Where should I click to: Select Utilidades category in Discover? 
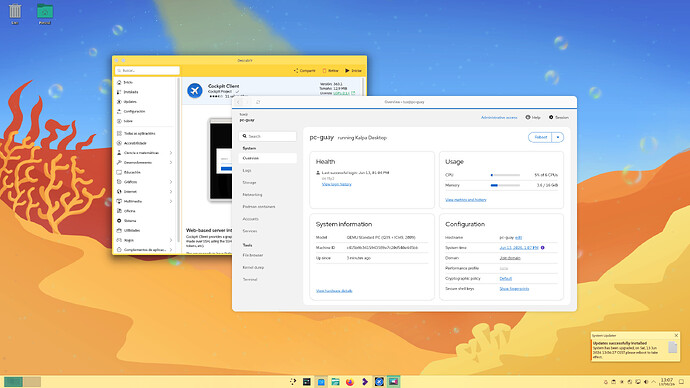pos(132,230)
